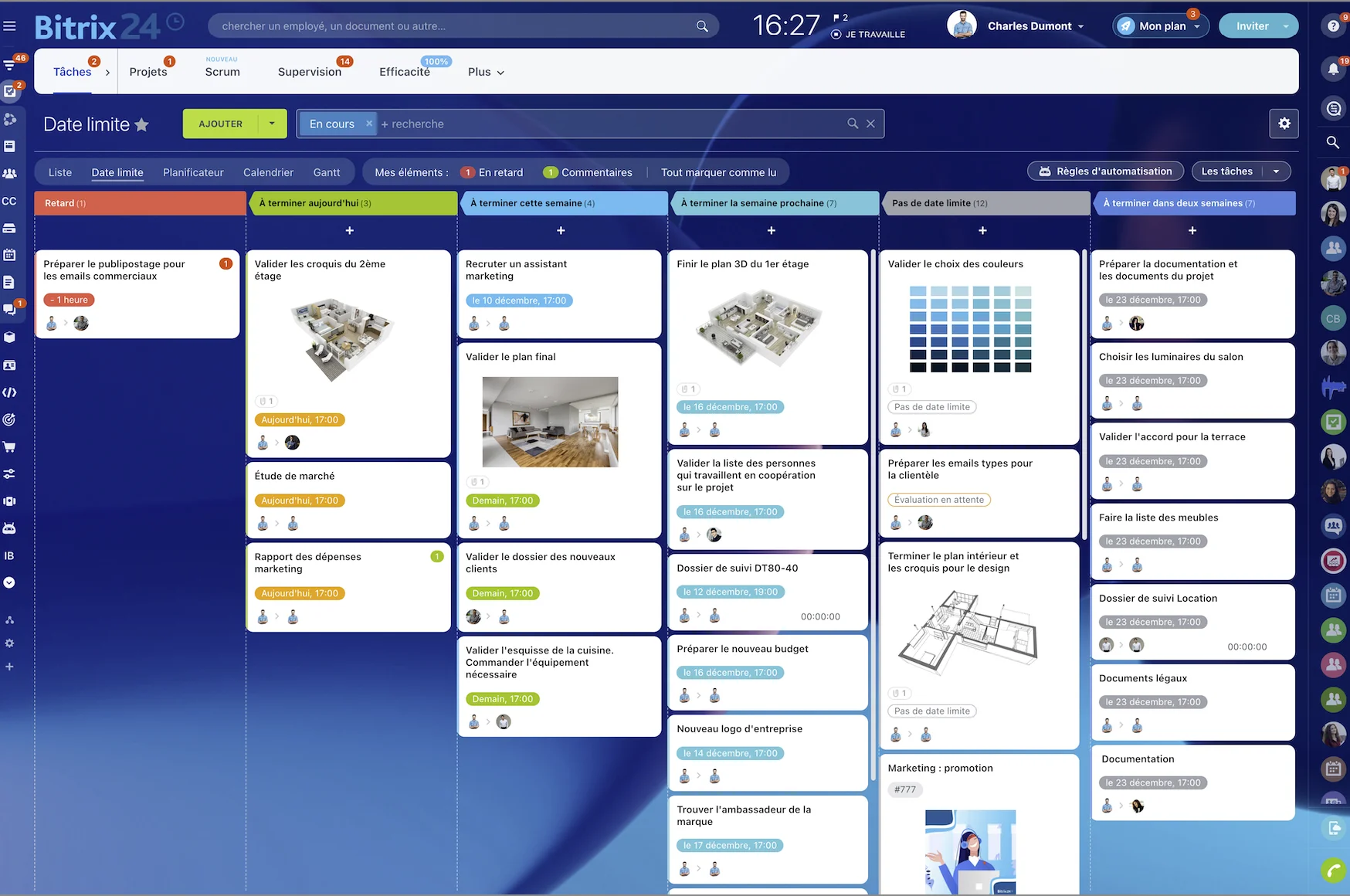The width and height of the screenshot is (1350, 896).
Task: Open the hamburger main menu icon
Action: tap(9, 26)
